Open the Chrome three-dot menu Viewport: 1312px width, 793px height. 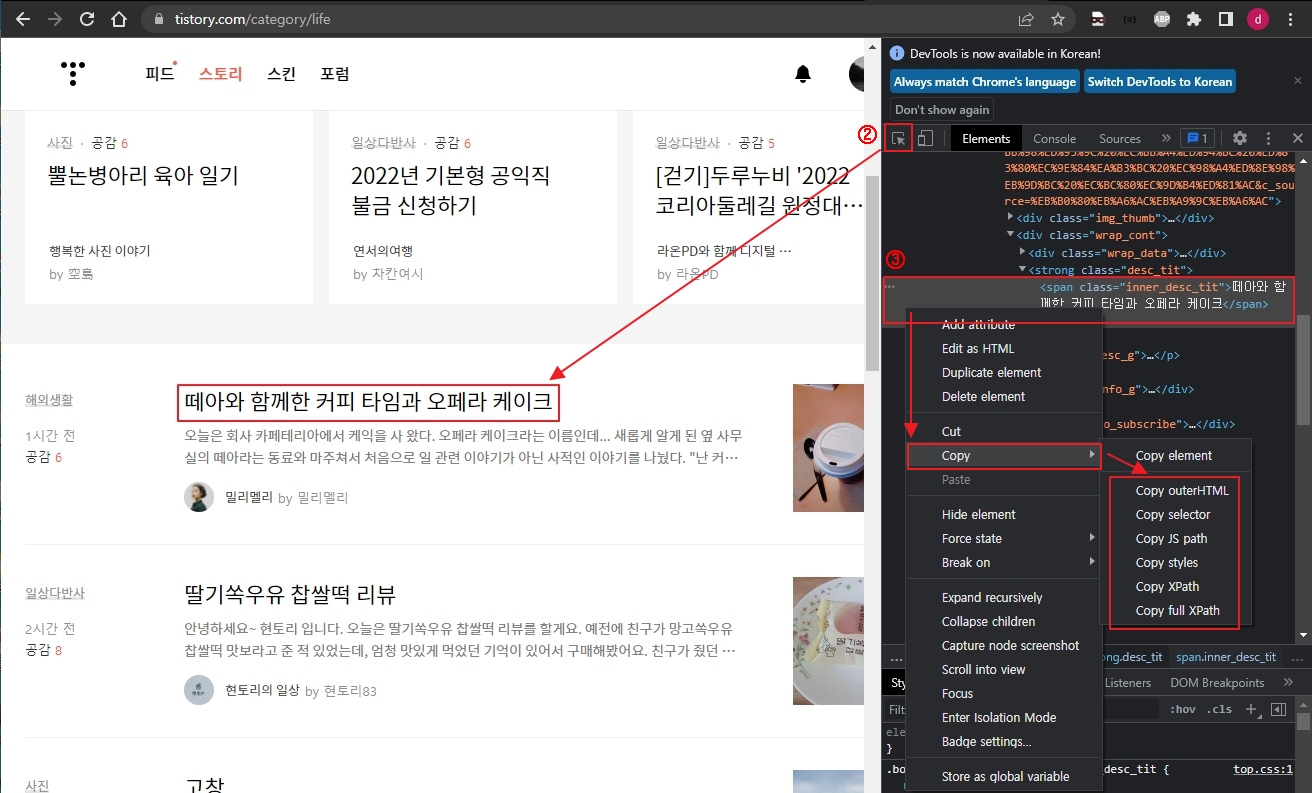(x=1290, y=19)
